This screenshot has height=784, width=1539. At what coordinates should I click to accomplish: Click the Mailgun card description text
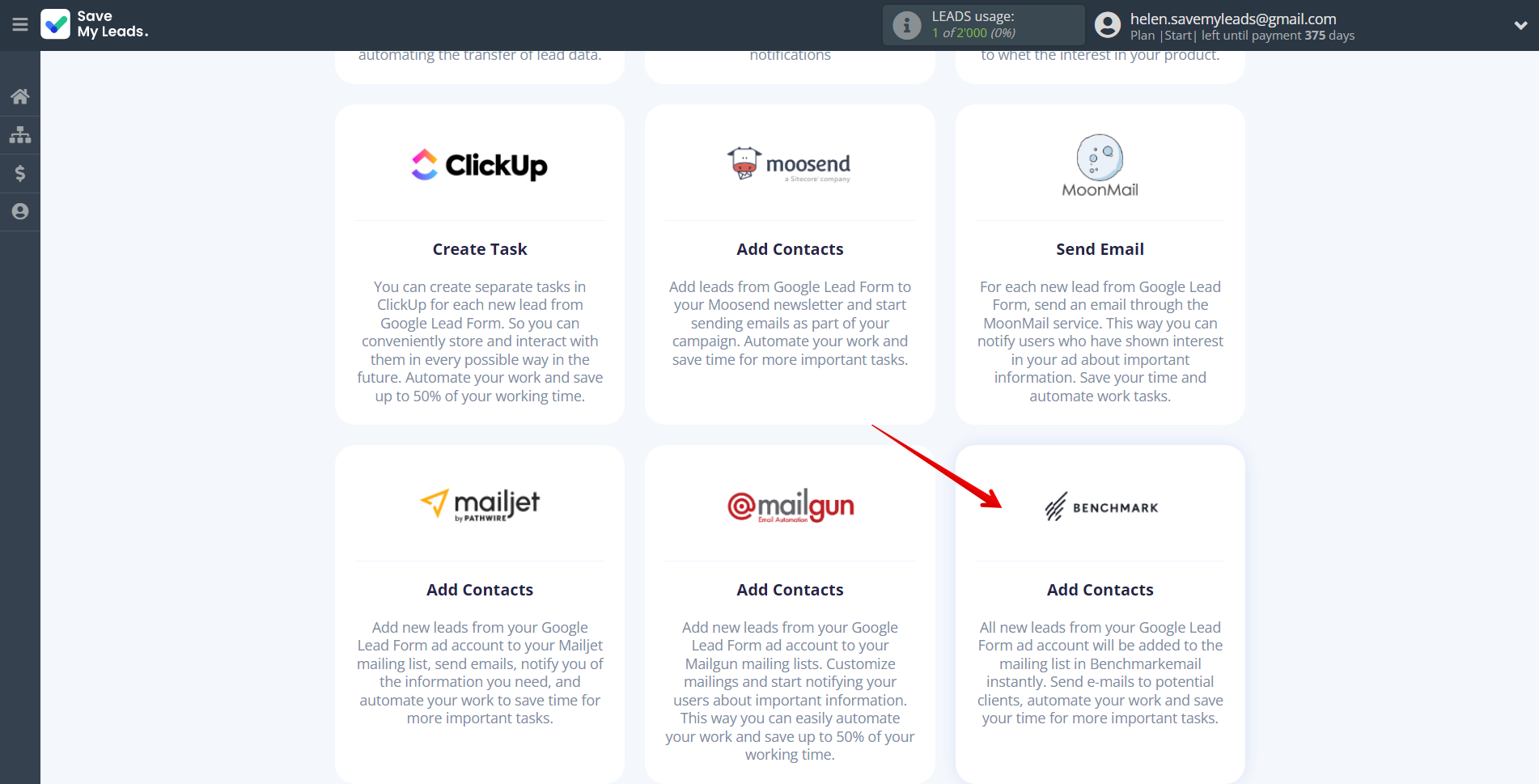(x=790, y=691)
